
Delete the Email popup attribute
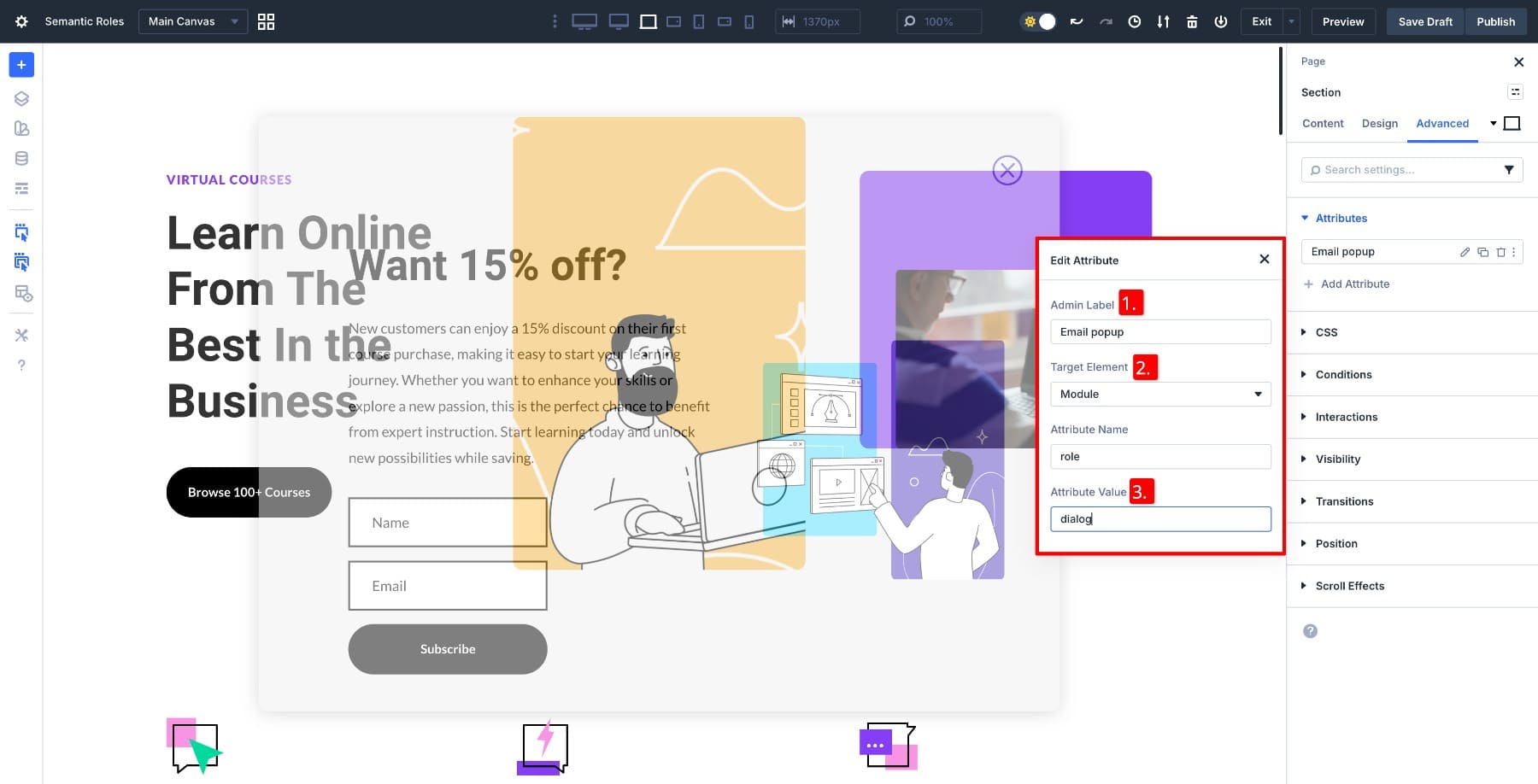point(1500,252)
